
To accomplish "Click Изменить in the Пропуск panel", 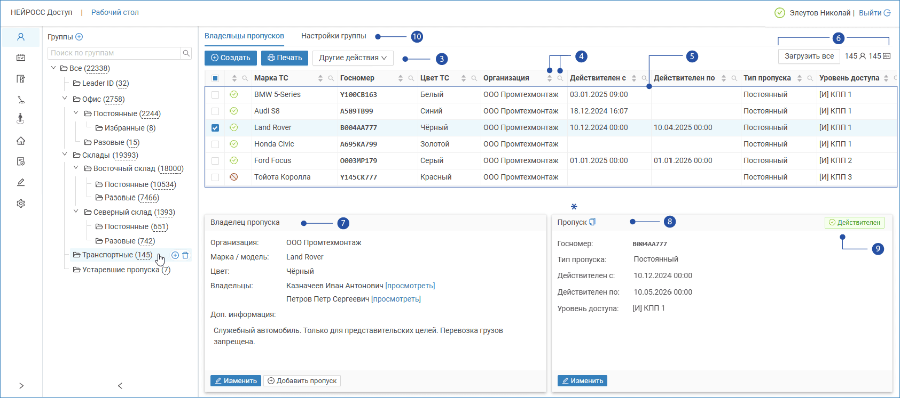I will (x=583, y=381).
